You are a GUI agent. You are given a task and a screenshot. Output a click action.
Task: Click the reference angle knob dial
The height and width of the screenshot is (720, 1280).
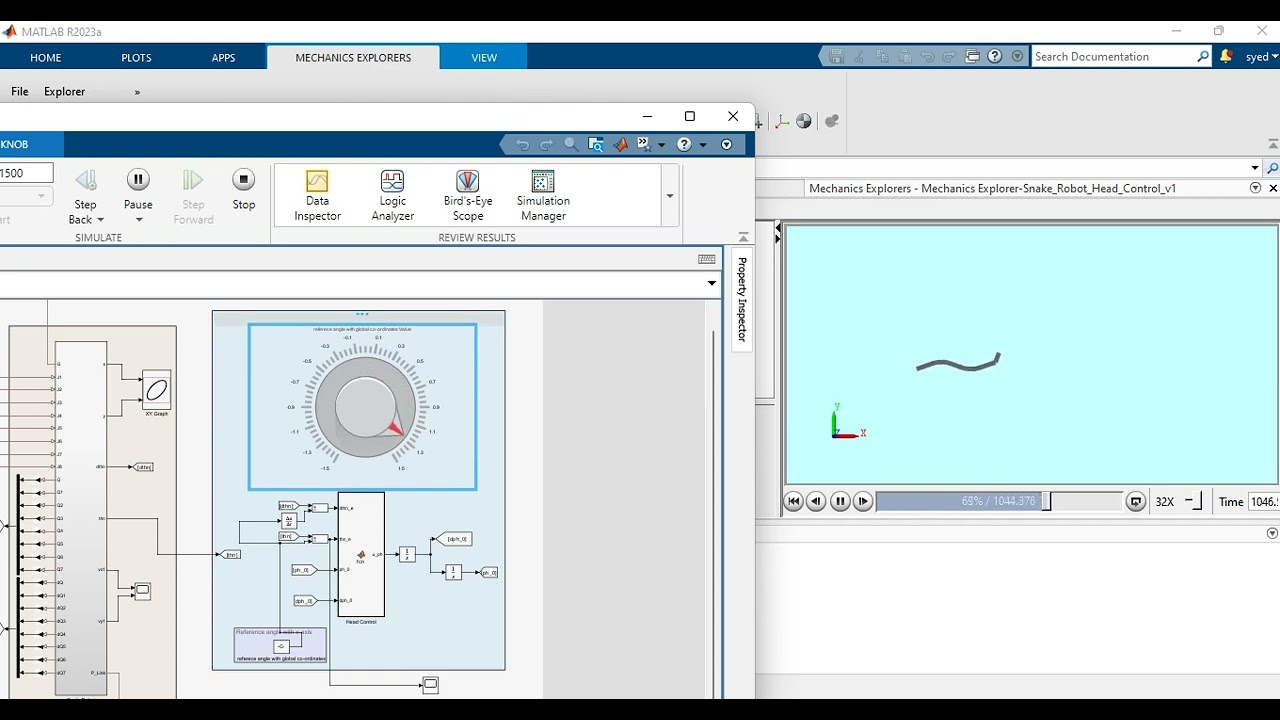pyautogui.click(x=366, y=407)
